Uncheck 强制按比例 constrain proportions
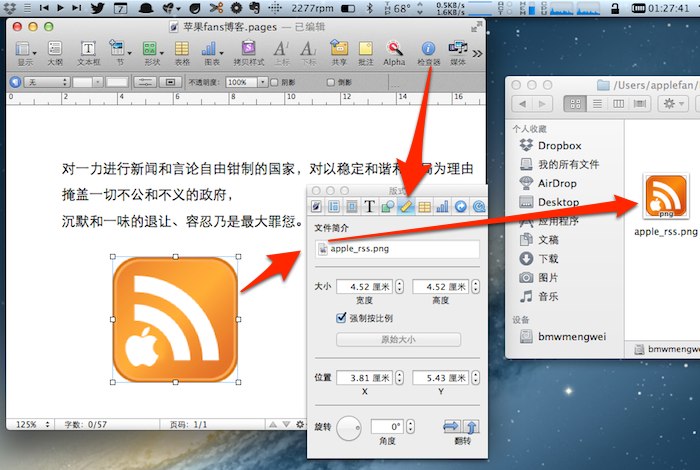 click(341, 318)
